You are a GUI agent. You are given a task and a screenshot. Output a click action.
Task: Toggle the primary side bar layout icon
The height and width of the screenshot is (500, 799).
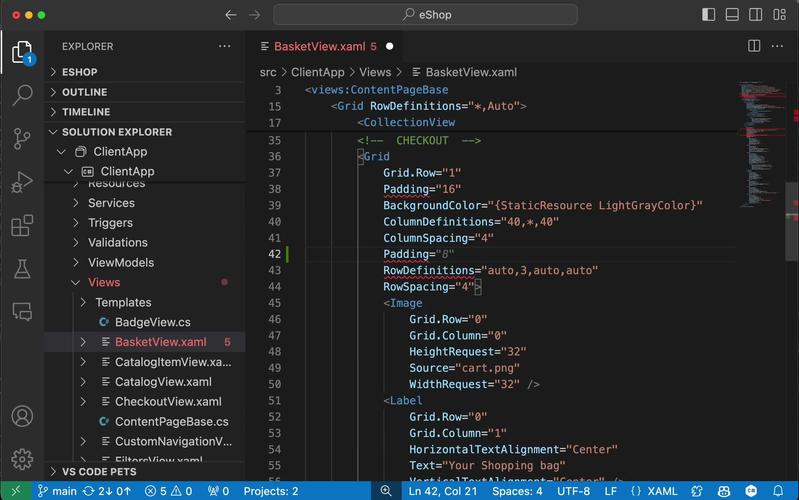tap(708, 15)
